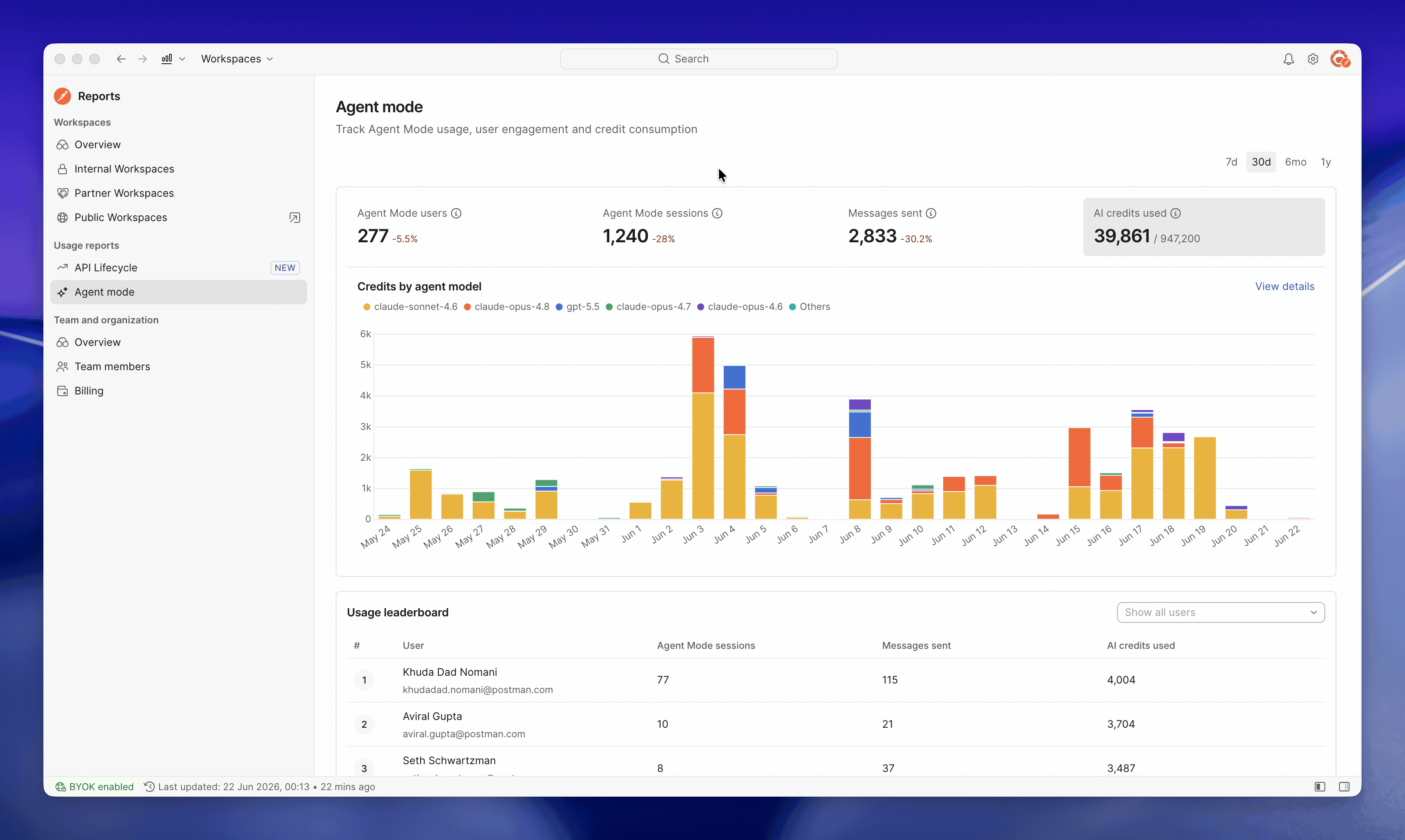Select the AI credits used card
The image size is (1405, 840).
[1203, 226]
